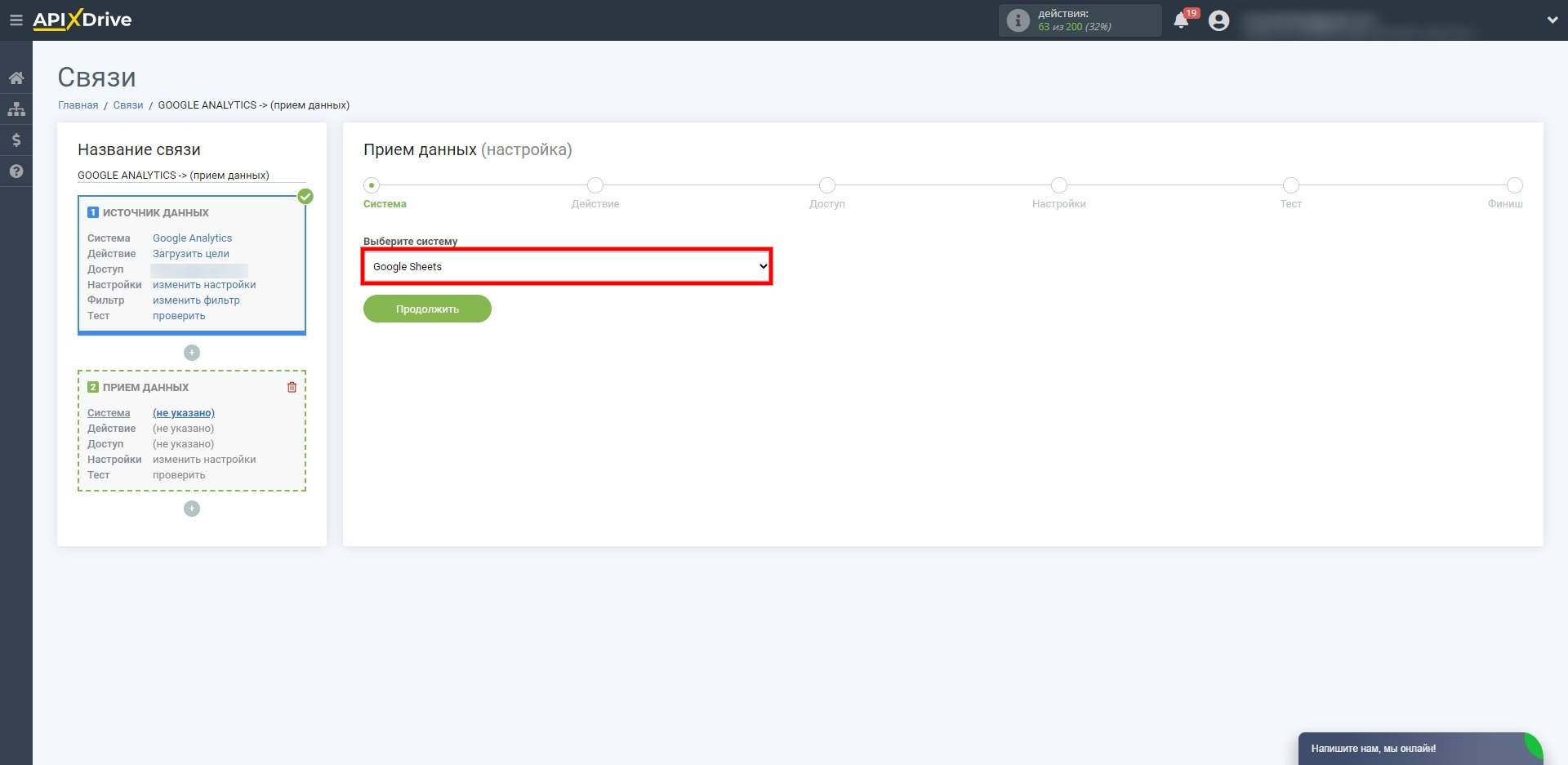Click the actions info icon
Image resolution: width=1568 pixels, height=765 pixels.
(x=1018, y=20)
